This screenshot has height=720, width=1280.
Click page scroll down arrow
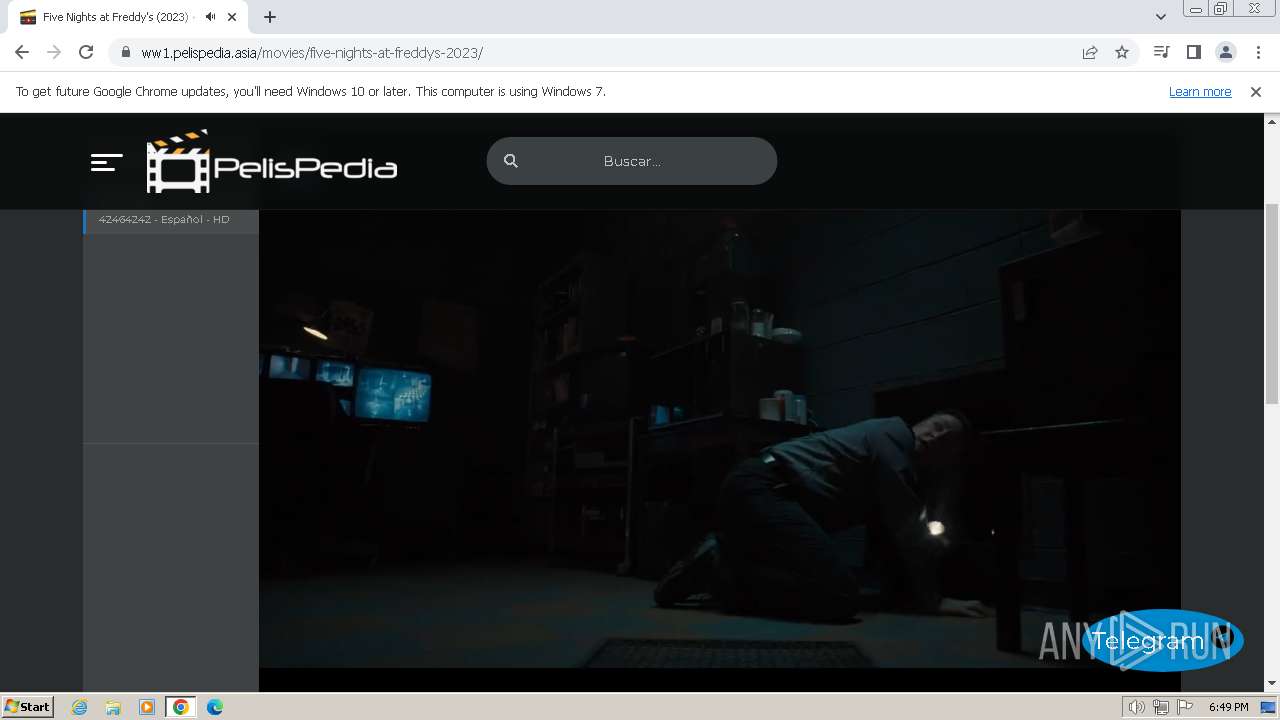(1272, 683)
